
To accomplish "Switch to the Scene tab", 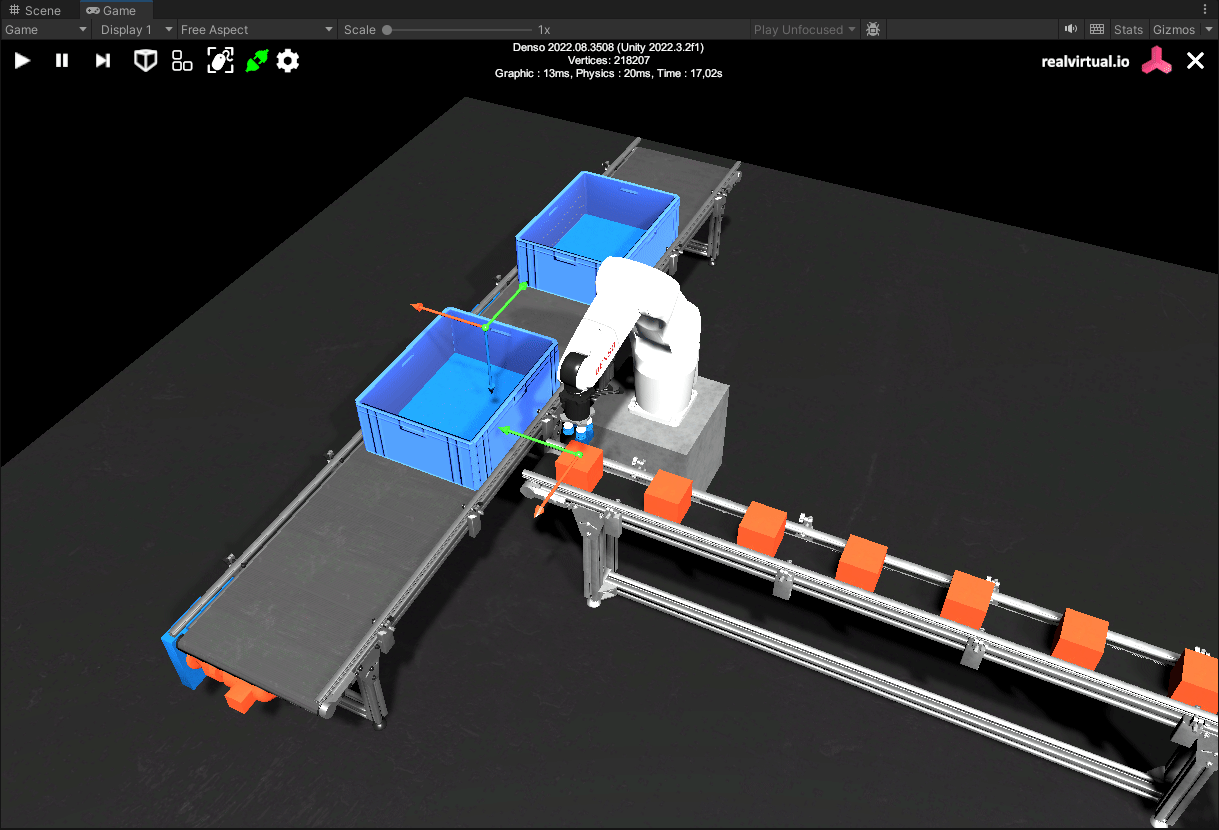I will tap(36, 10).
